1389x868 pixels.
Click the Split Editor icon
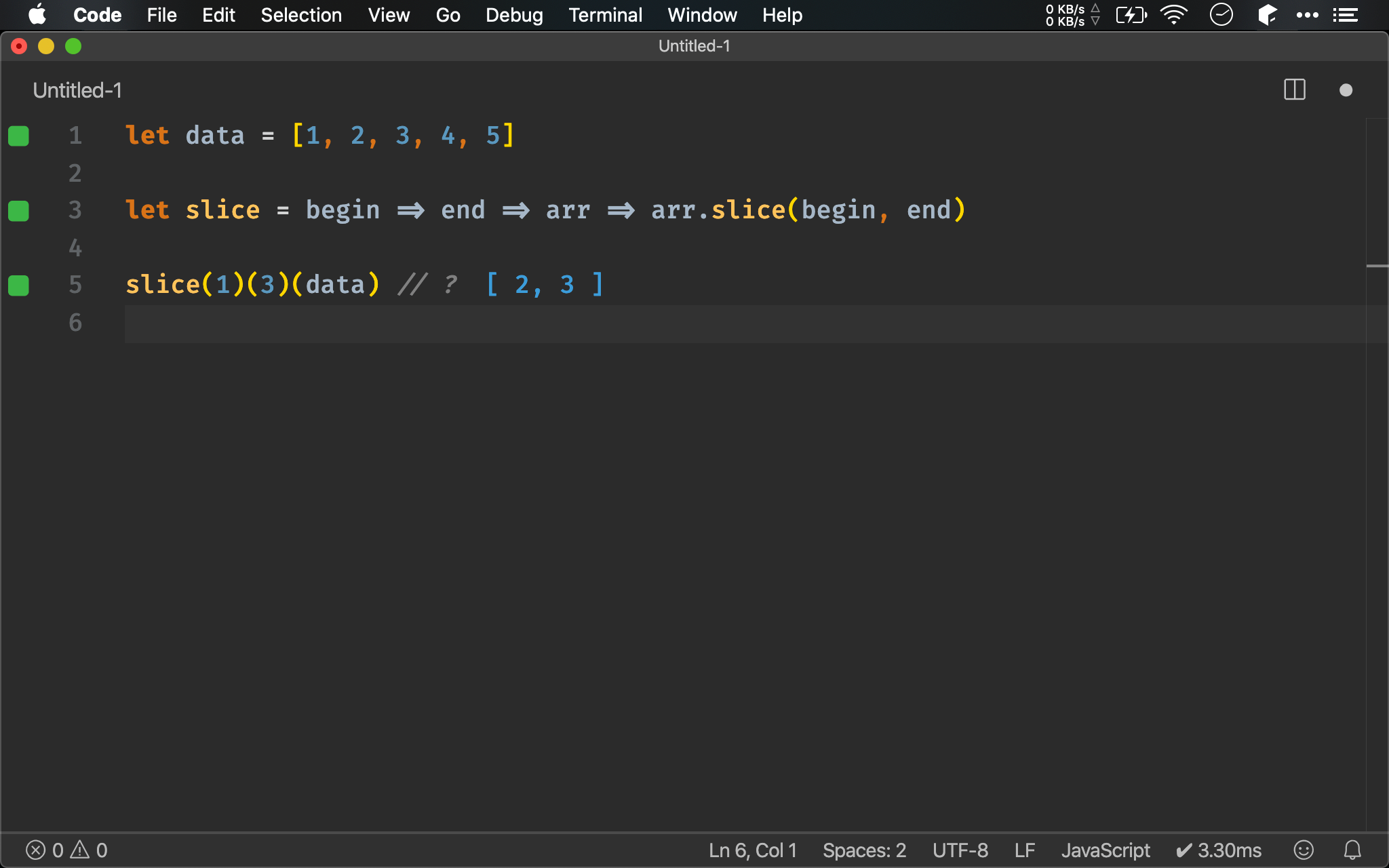(1295, 90)
